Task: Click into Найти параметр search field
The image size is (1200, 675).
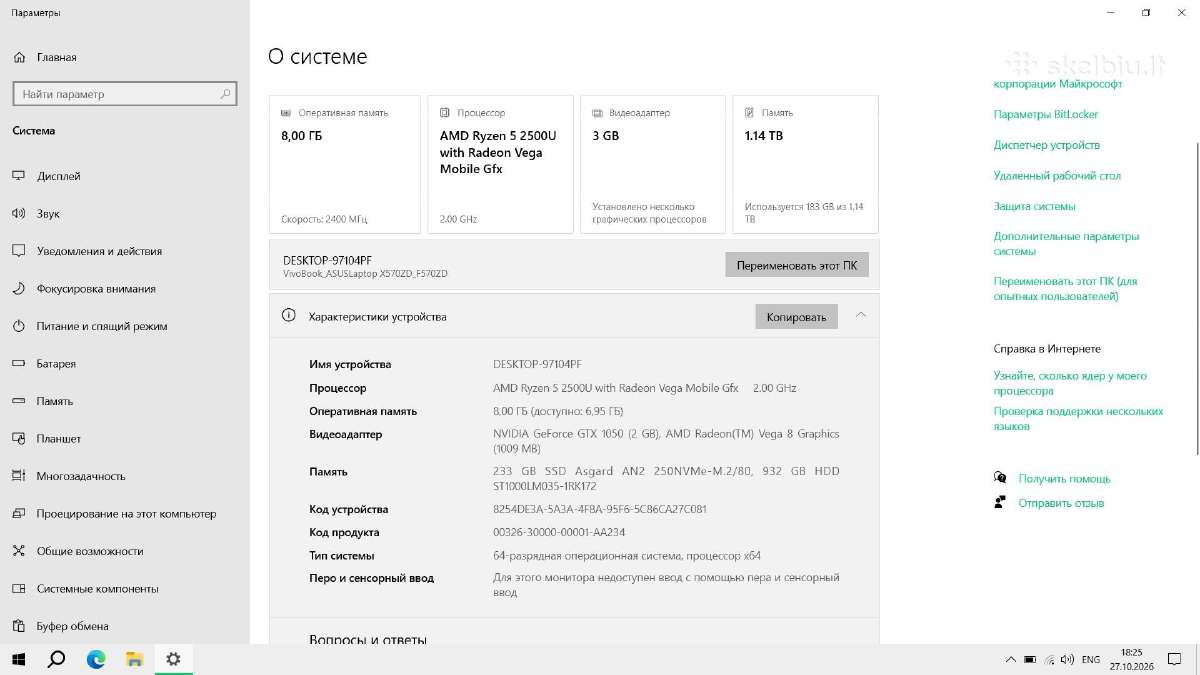Action: [x=124, y=94]
